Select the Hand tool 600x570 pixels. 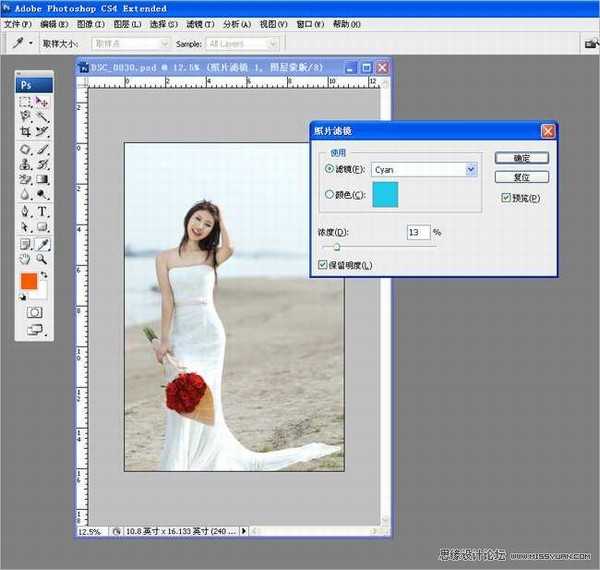click(x=26, y=259)
